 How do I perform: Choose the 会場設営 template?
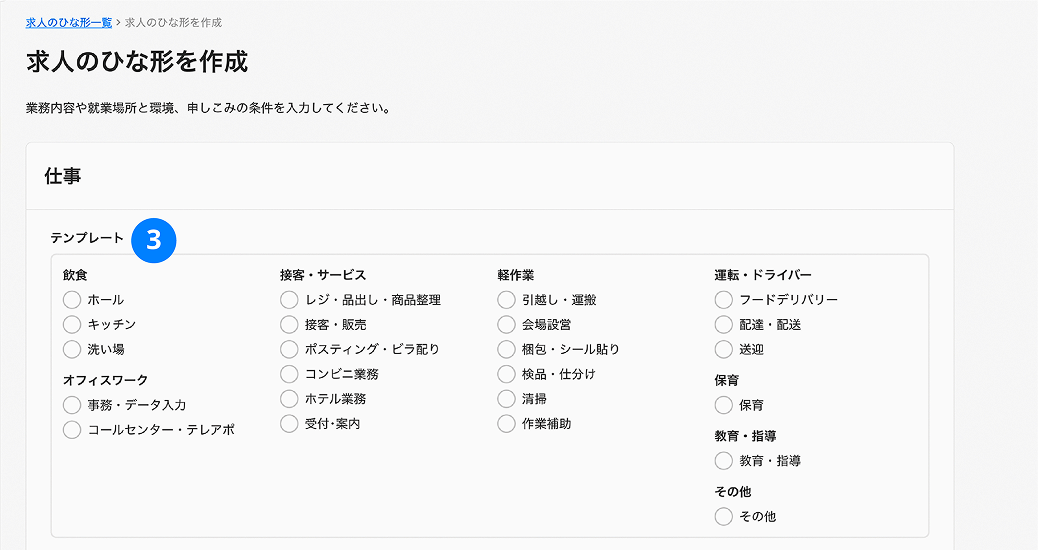tap(506, 325)
